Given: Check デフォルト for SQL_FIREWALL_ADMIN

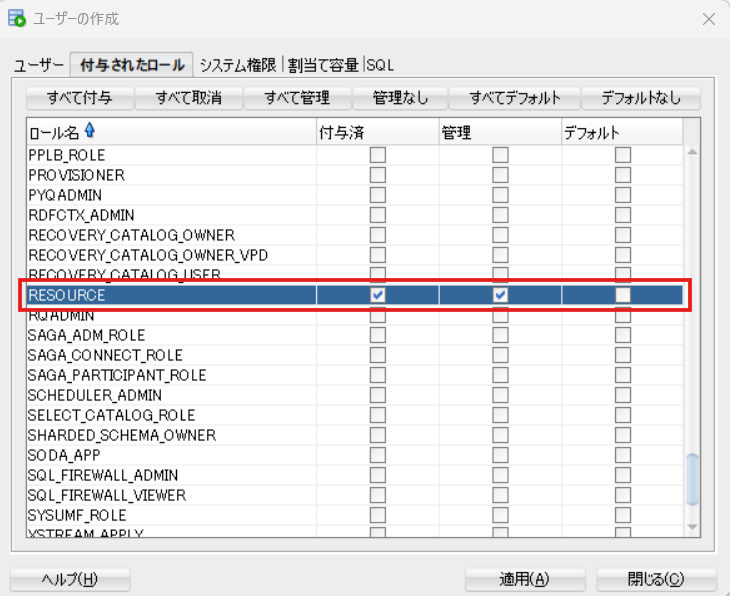Looking at the screenshot, I should coord(622,475).
